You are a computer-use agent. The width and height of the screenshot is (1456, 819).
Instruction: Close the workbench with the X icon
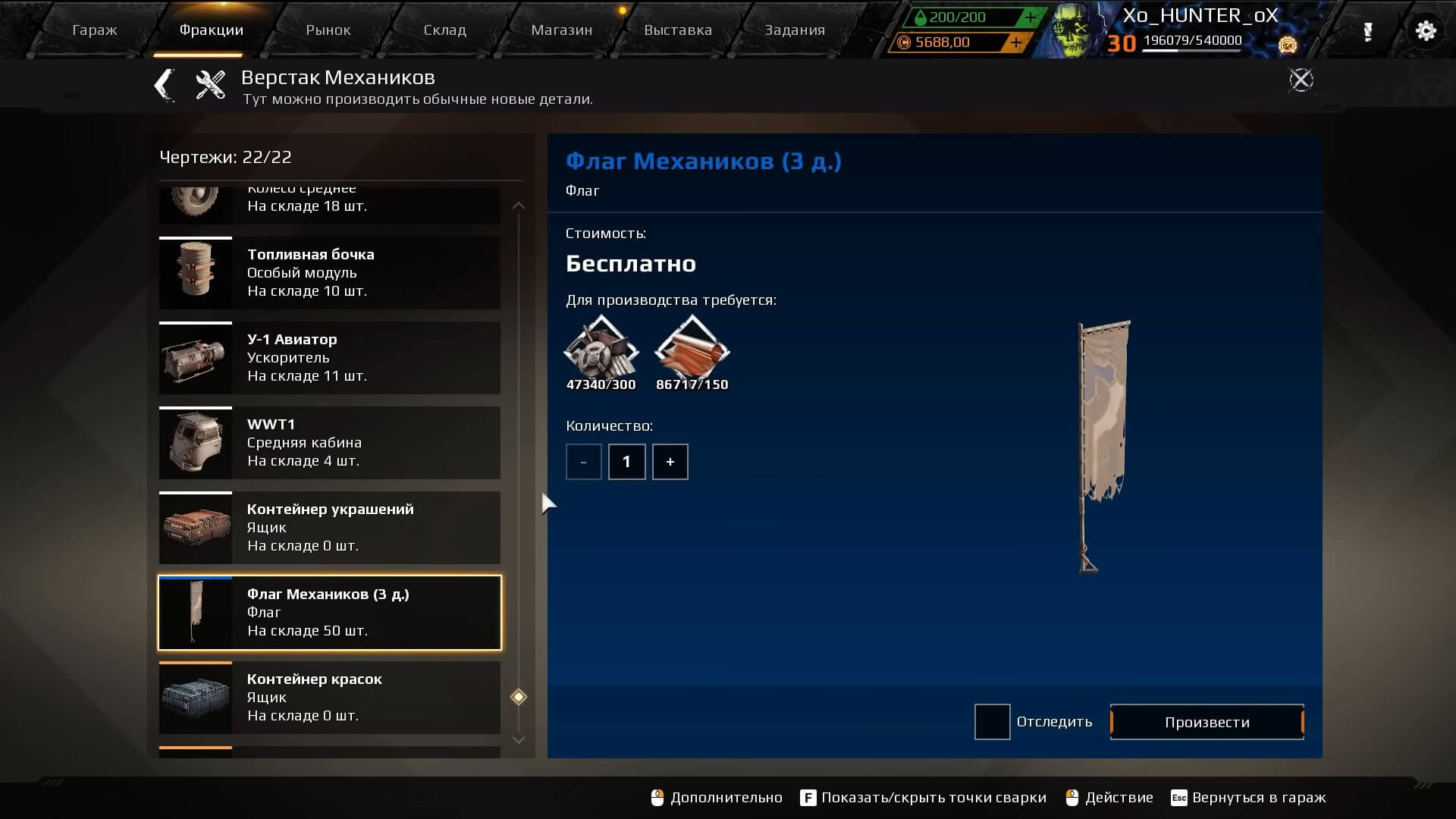(x=1301, y=80)
